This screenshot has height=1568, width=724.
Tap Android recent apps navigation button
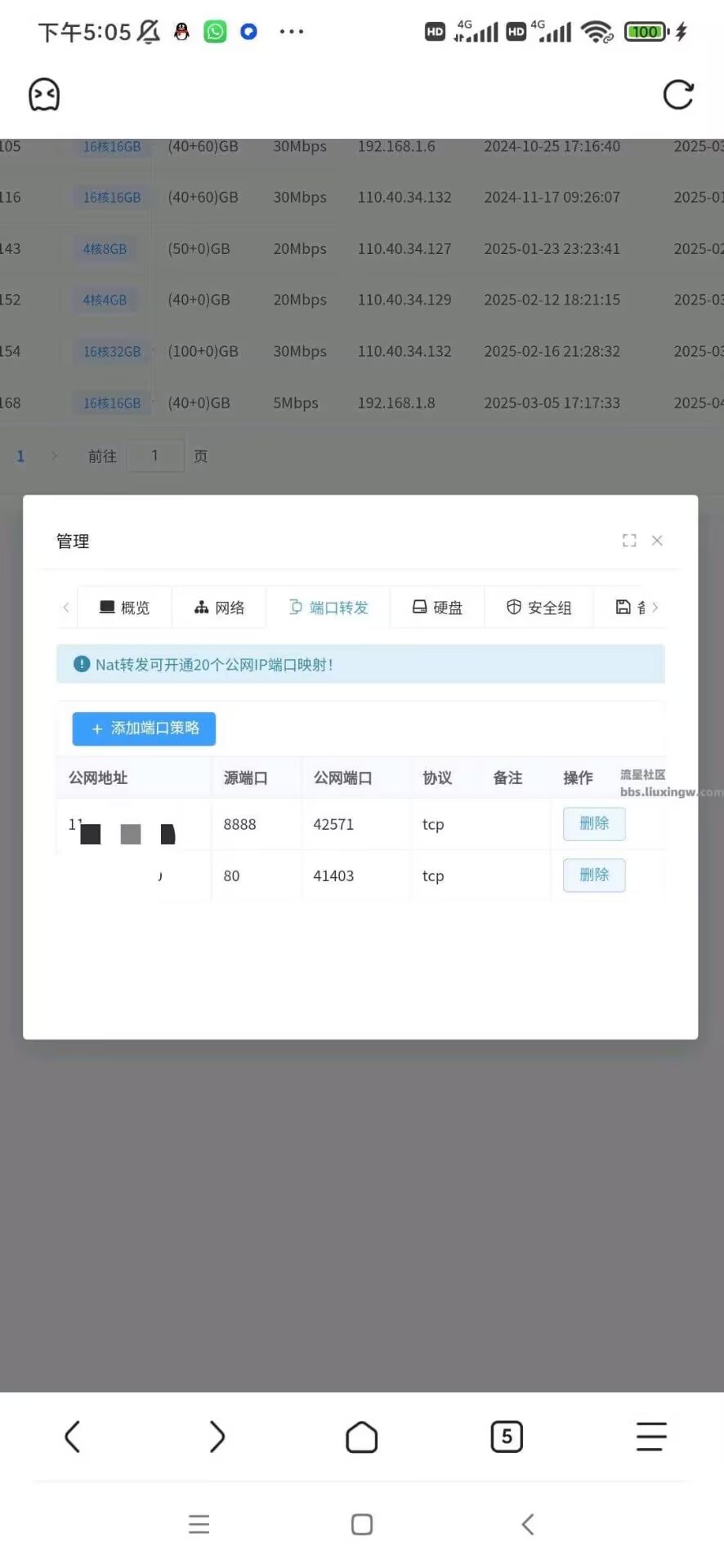coord(199,1524)
